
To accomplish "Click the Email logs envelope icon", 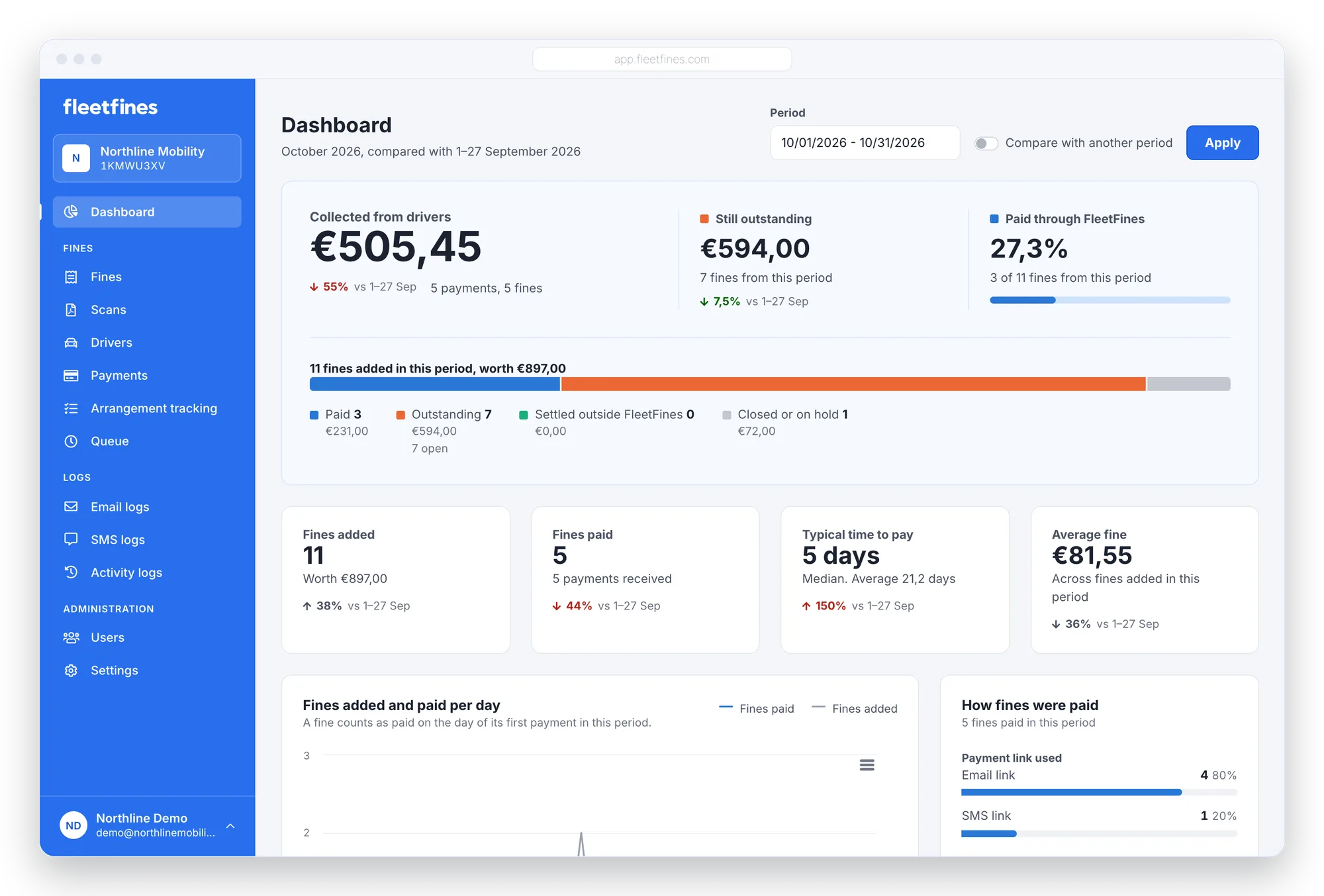I will pos(71,507).
